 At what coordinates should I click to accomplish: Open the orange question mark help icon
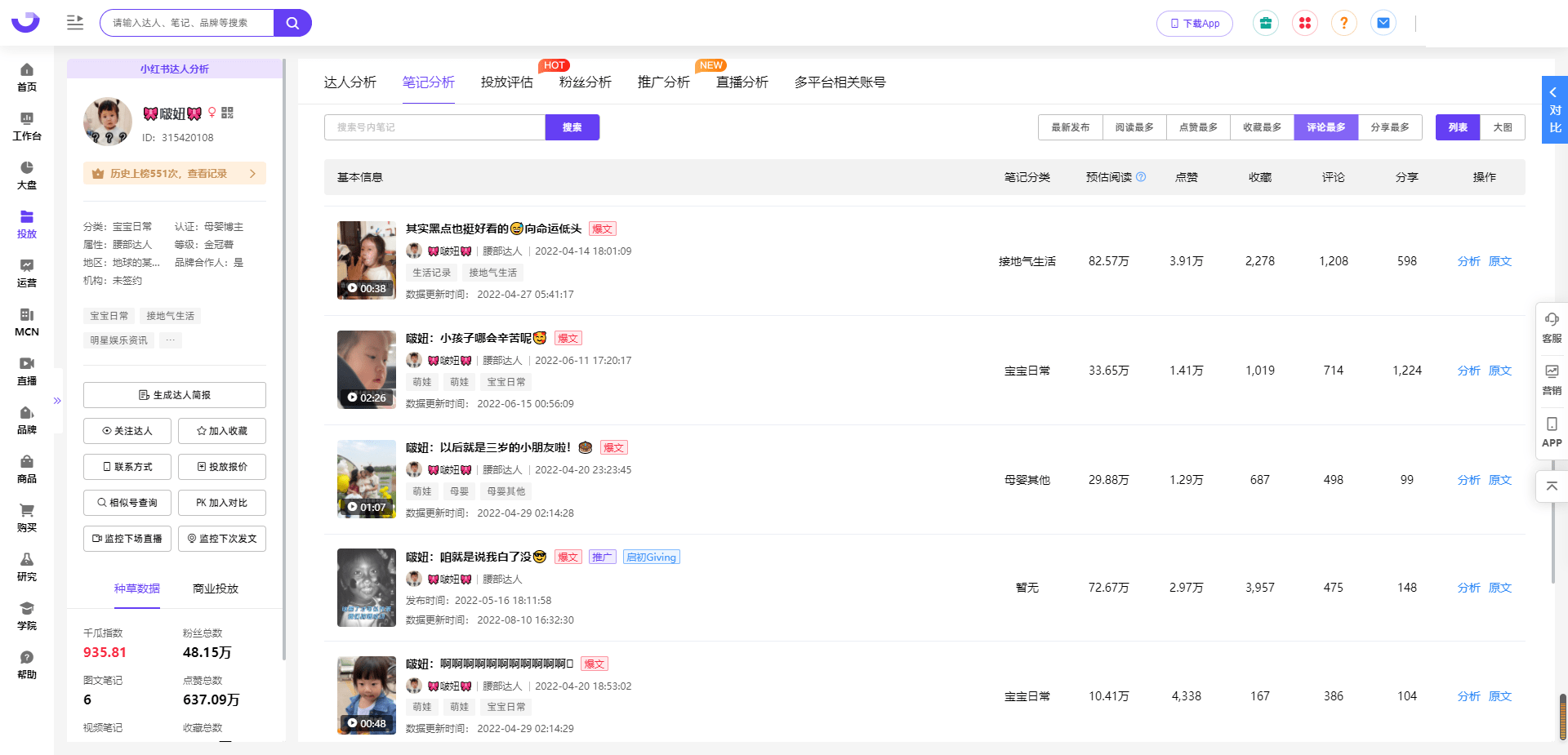pos(1343,23)
